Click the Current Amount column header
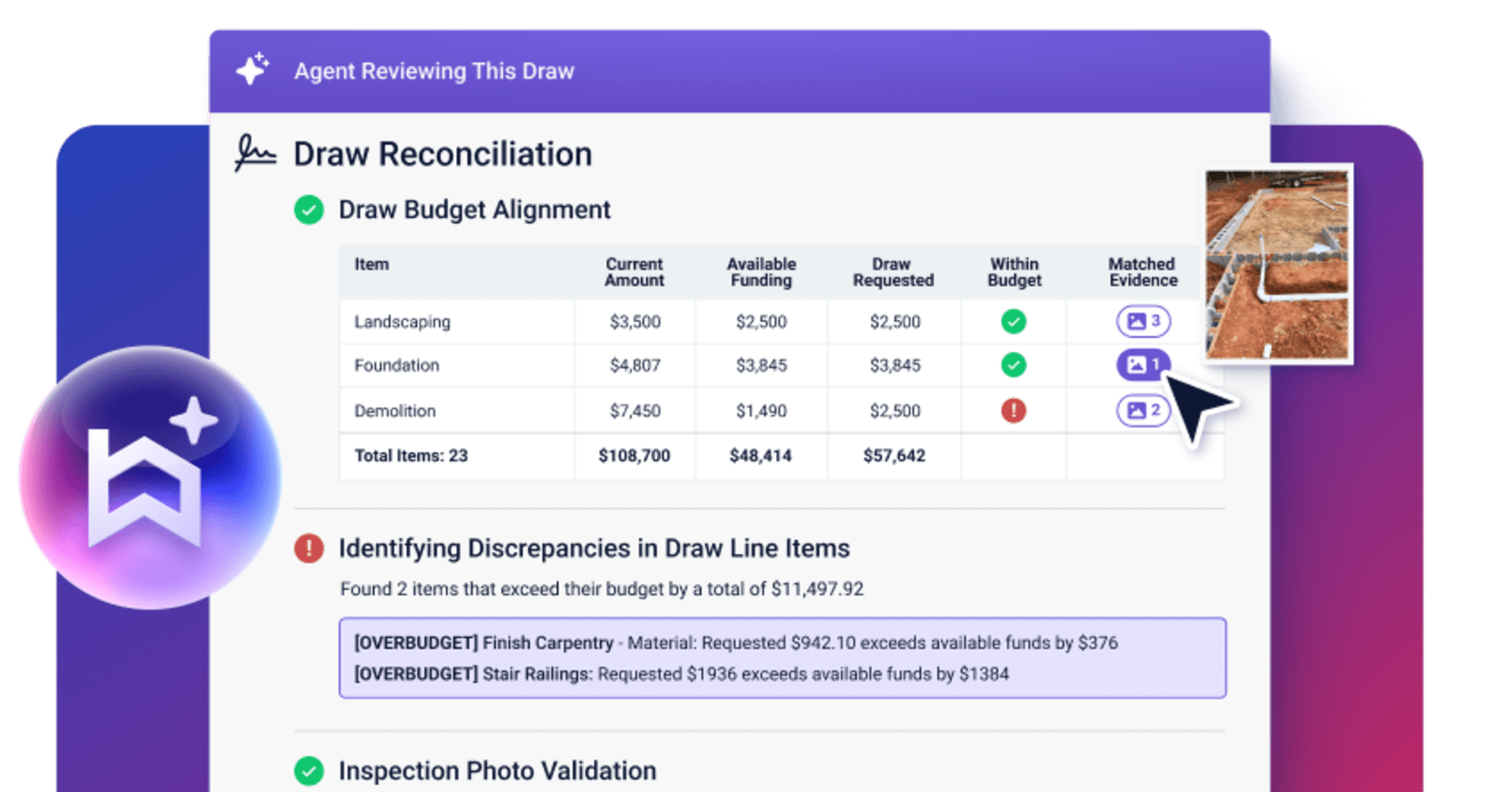This screenshot has height=792, width=1512. [x=634, y=272]
